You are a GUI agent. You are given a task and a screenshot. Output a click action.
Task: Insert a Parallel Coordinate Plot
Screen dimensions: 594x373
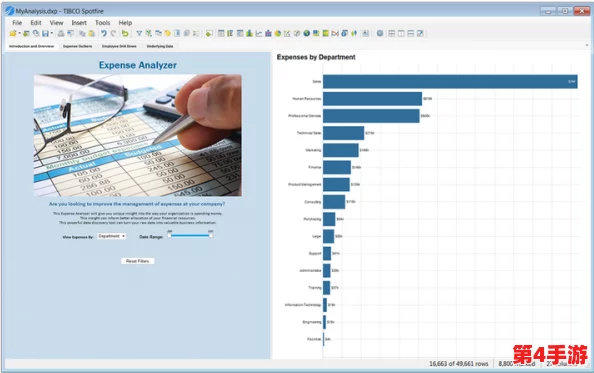335,33
